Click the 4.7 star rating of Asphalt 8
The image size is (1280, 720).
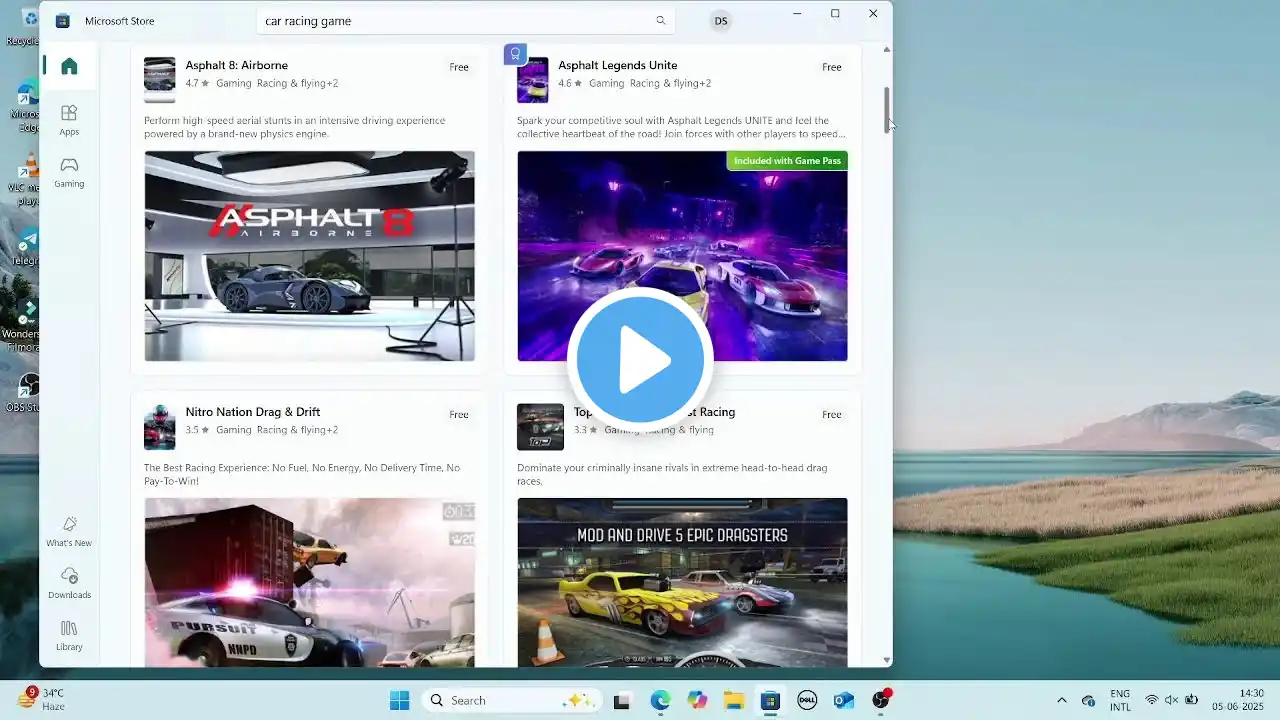coord(197,83)
